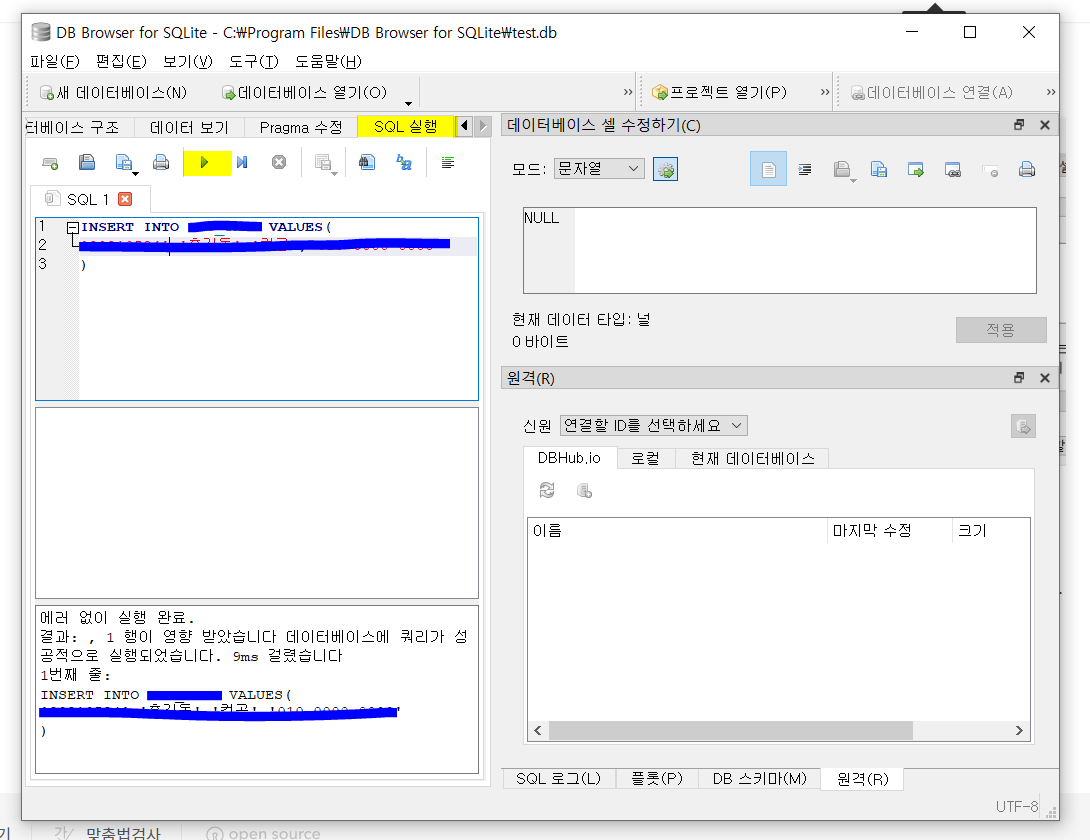Image resolution: width=1090 pixels, height=840 pixels.
Task: Select the SQL 실행 tab
Action: click(405, 127)
